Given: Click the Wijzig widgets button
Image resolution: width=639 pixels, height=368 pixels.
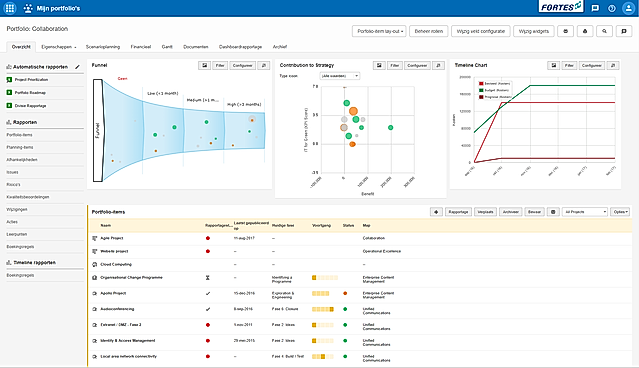Looking at the screenshot, I should click(534, 31).
